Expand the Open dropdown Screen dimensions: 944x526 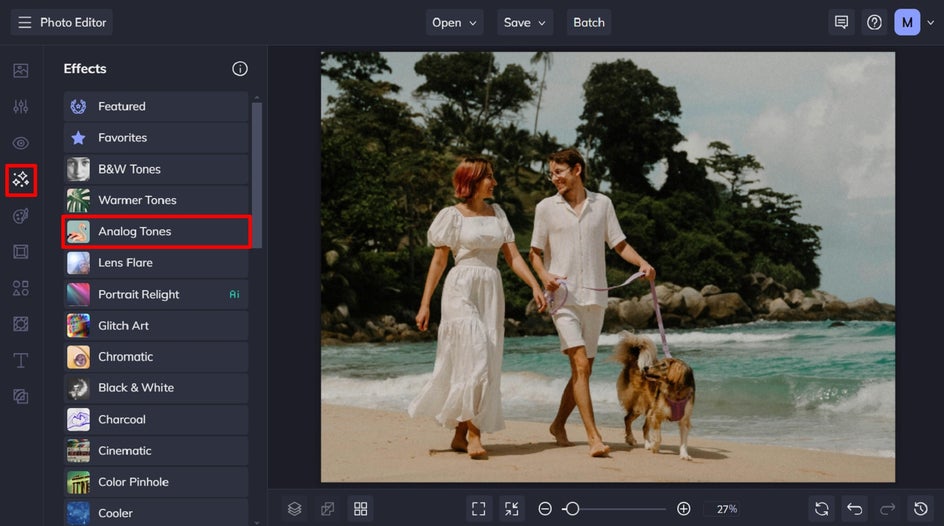pos(455,22)
